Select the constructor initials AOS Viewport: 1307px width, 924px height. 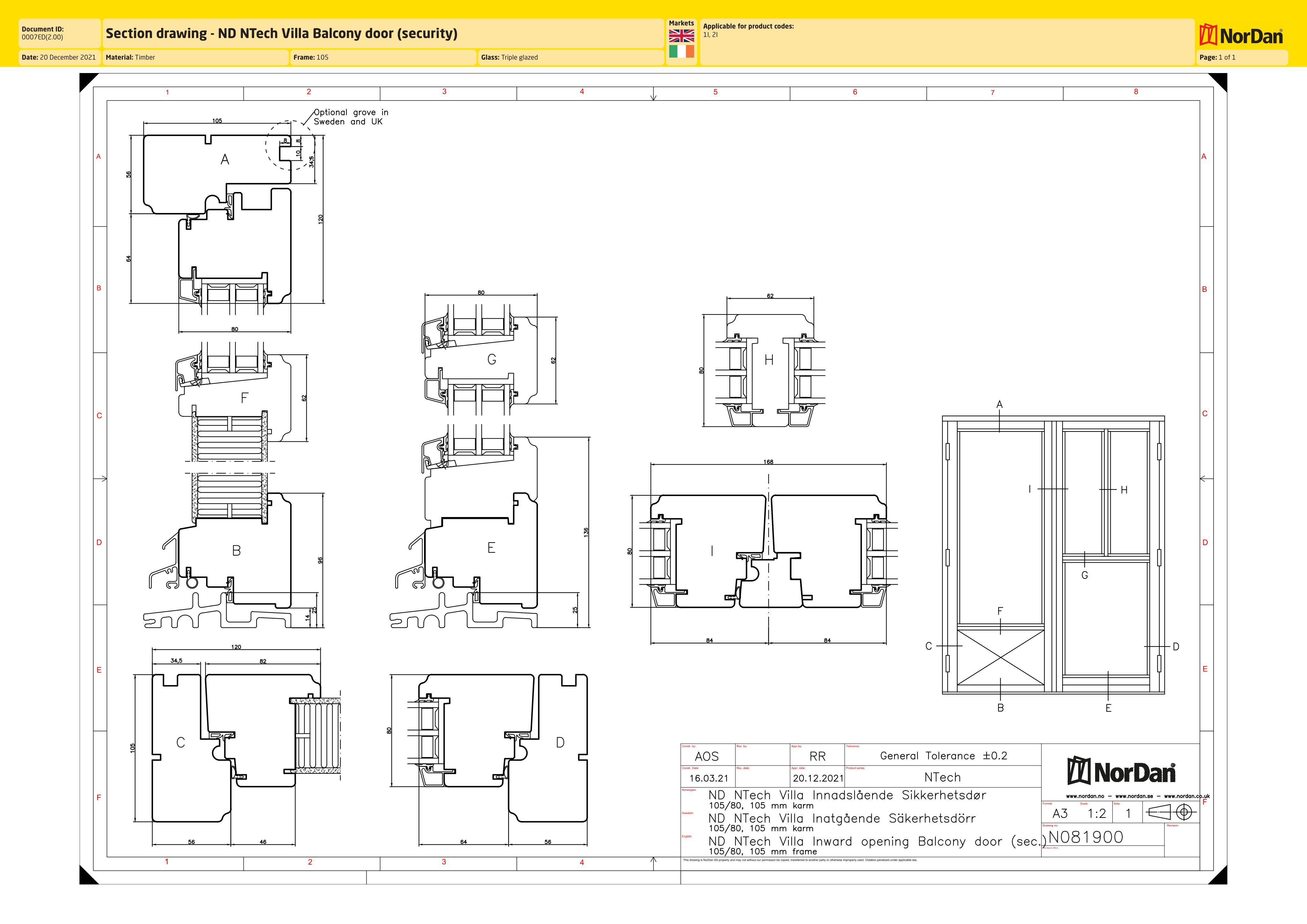pos(706,757)
